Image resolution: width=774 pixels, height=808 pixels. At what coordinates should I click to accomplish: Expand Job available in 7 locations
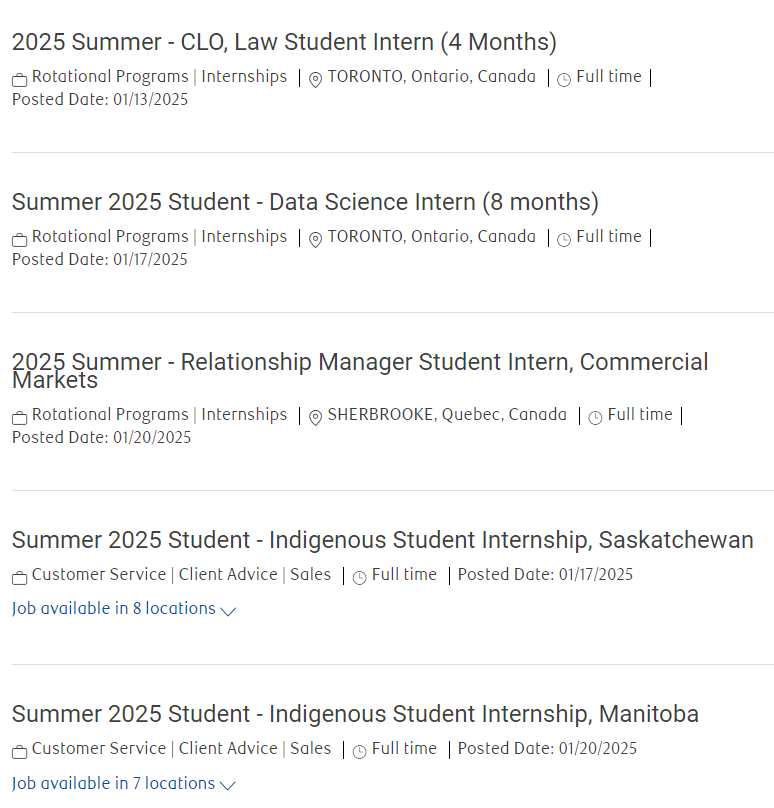124,783
